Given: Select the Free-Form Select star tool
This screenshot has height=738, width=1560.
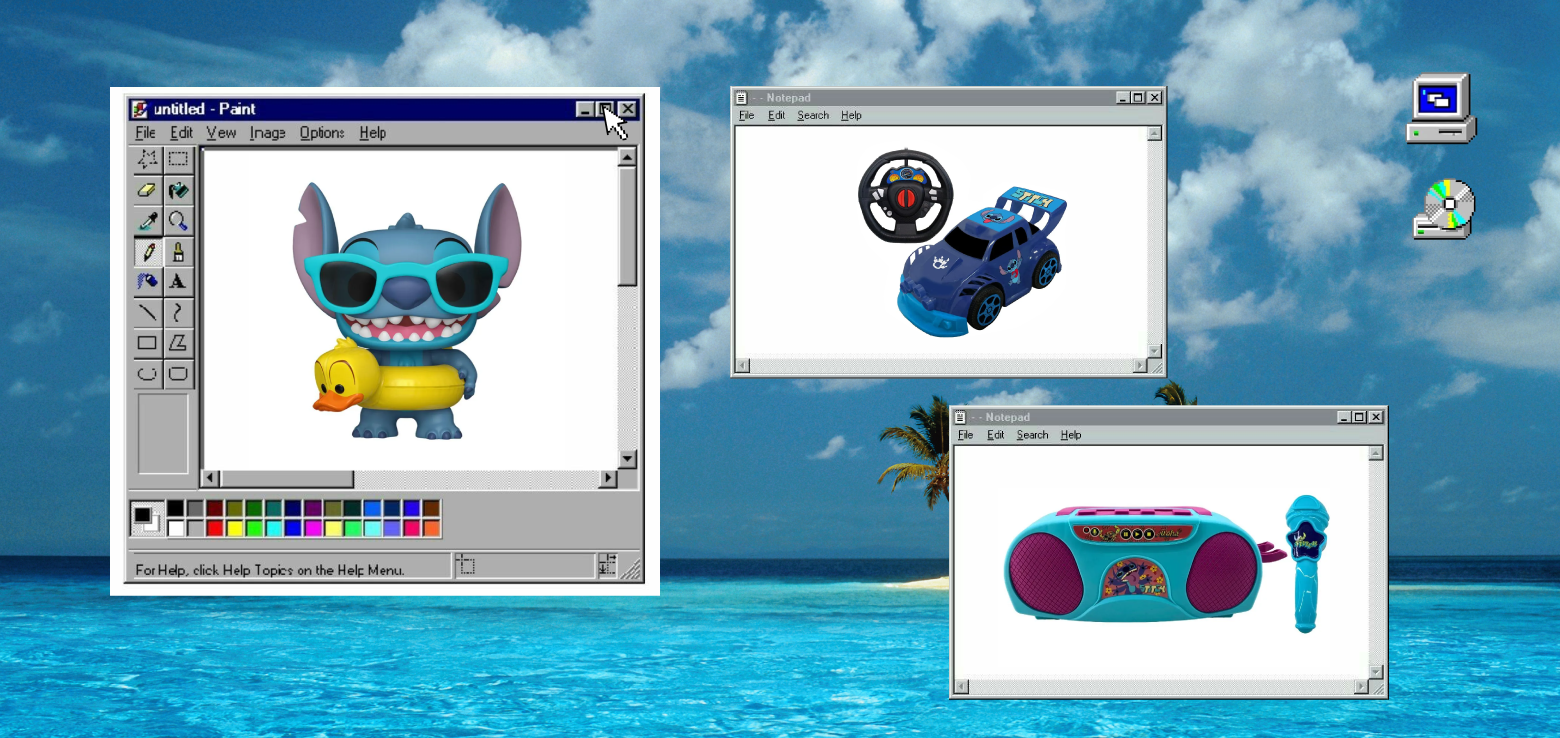Looking at the screenshot, I should 148,159.
